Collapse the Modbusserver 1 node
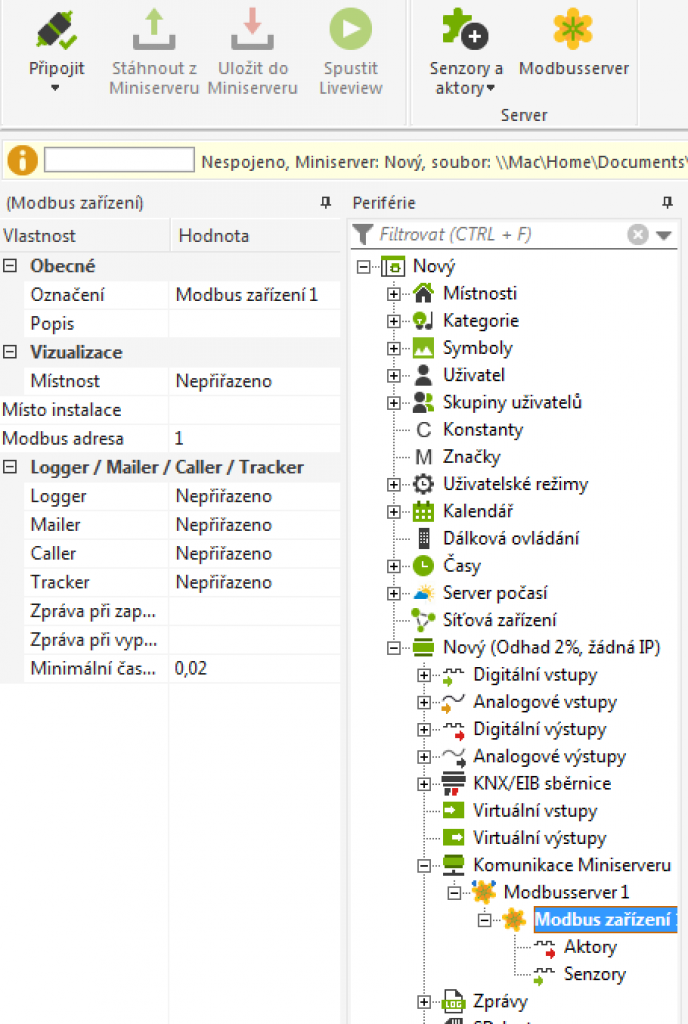 click(454, 893)
